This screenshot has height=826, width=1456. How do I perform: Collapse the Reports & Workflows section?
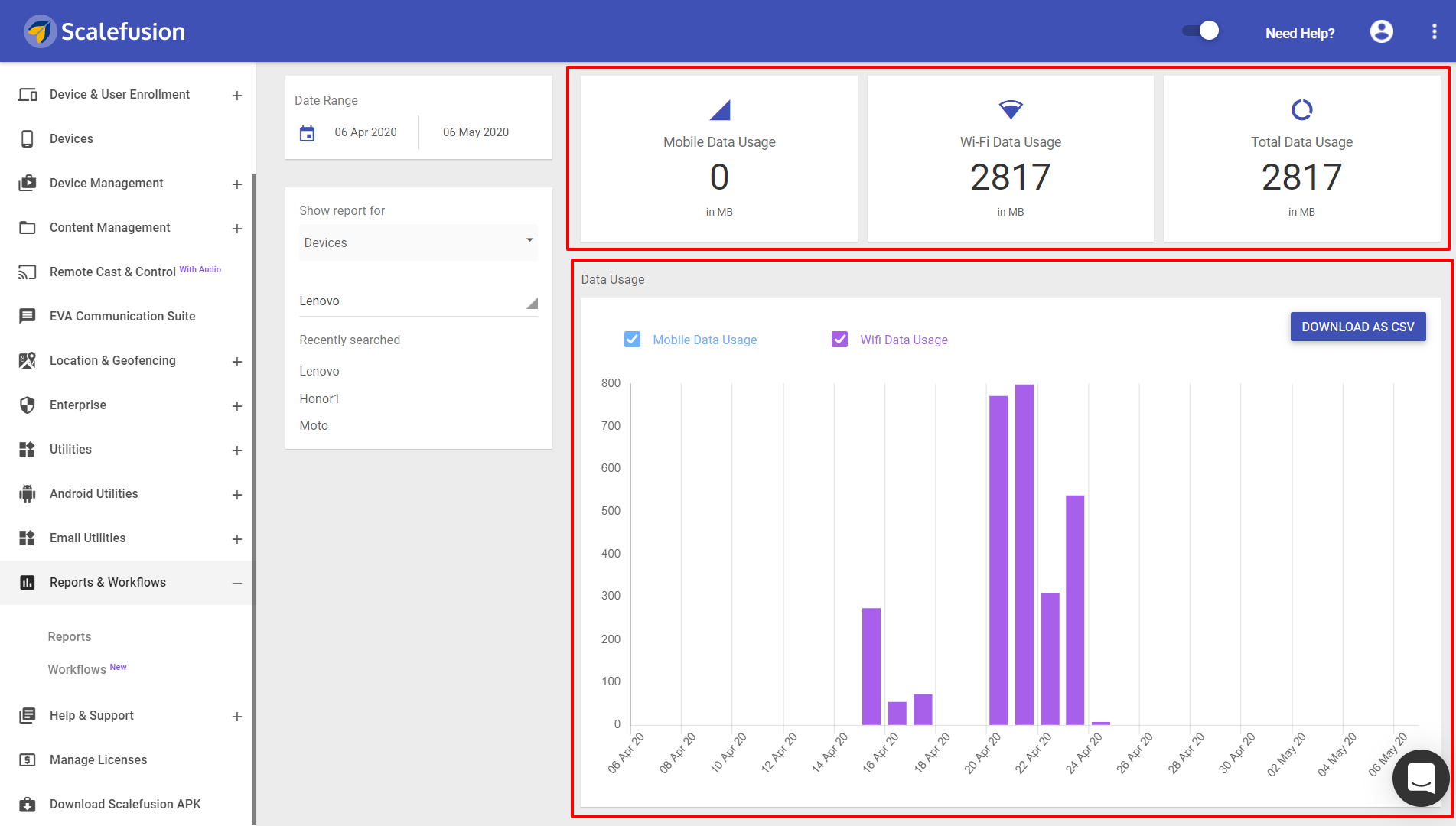pos(237,584)
